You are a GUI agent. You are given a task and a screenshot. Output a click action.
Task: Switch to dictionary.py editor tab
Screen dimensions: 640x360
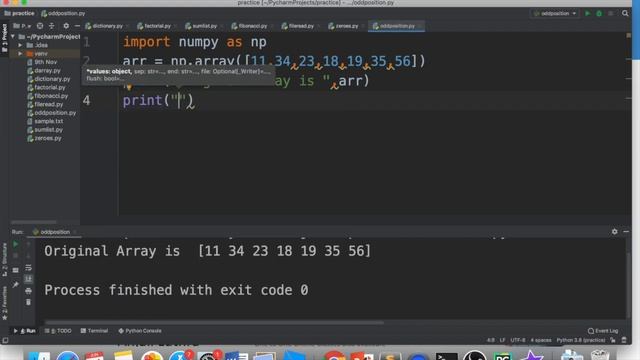(x=107, y=26)
